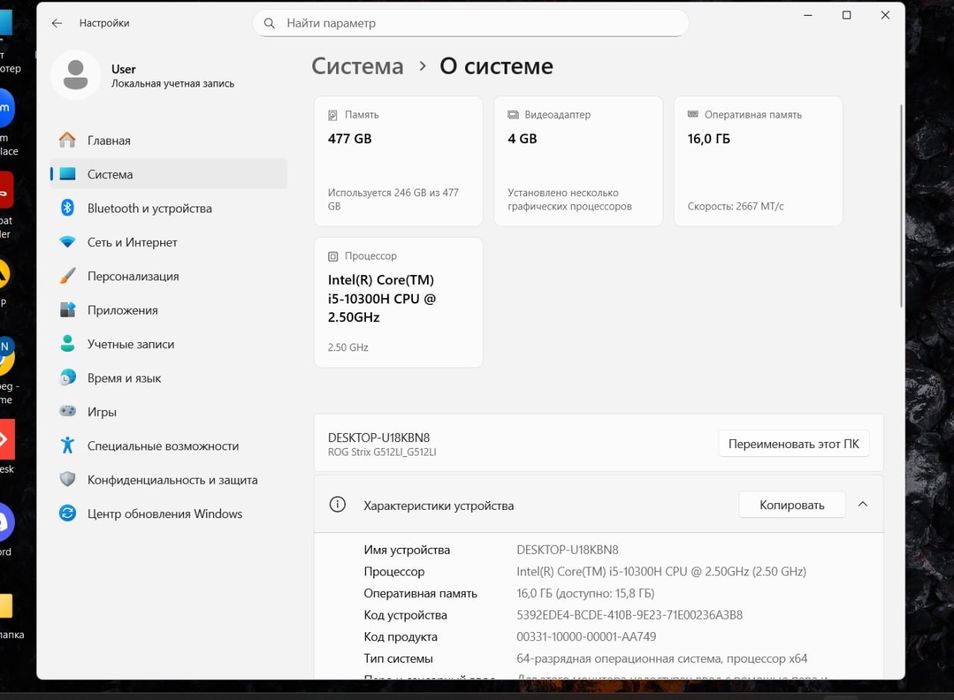
Task: Click the paintbrush icon for Персонализация
Action: pos(68,276)
